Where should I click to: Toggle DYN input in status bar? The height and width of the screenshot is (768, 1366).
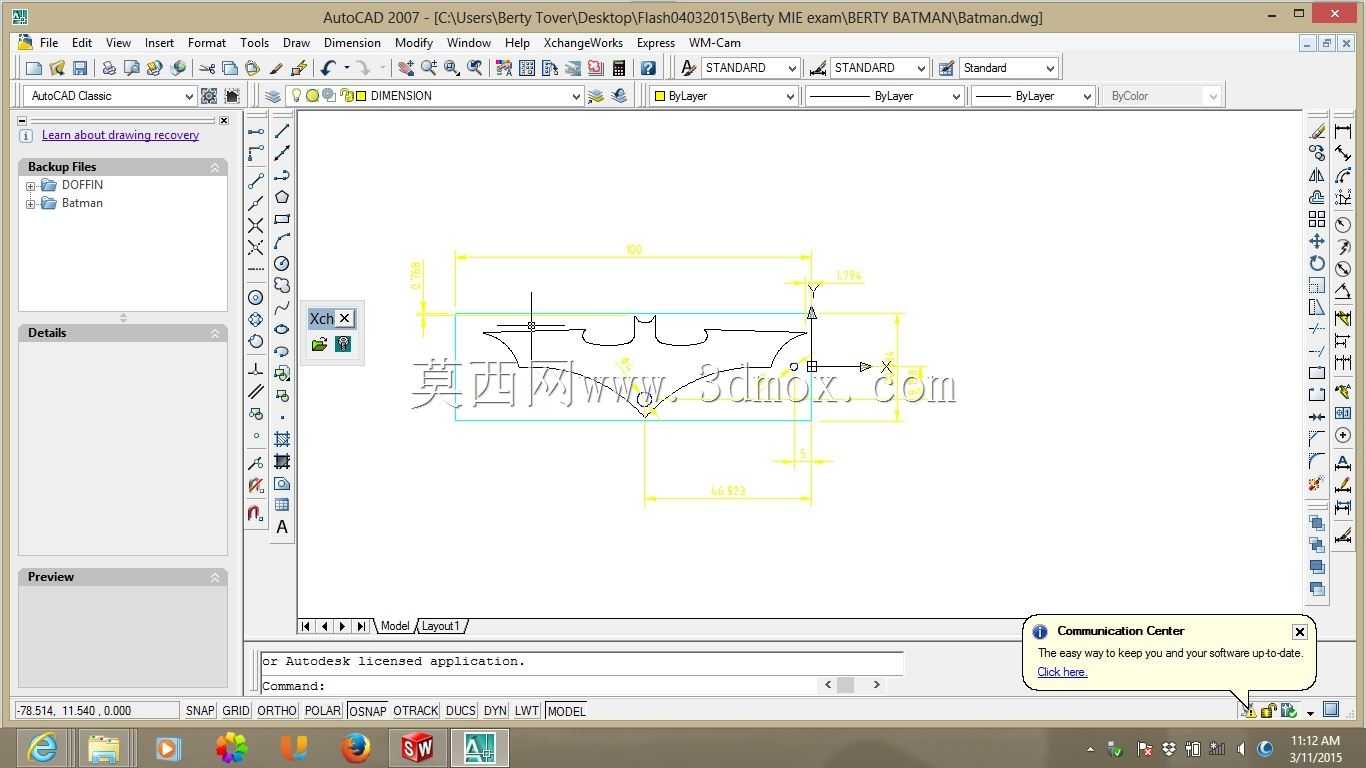(495, 711)
